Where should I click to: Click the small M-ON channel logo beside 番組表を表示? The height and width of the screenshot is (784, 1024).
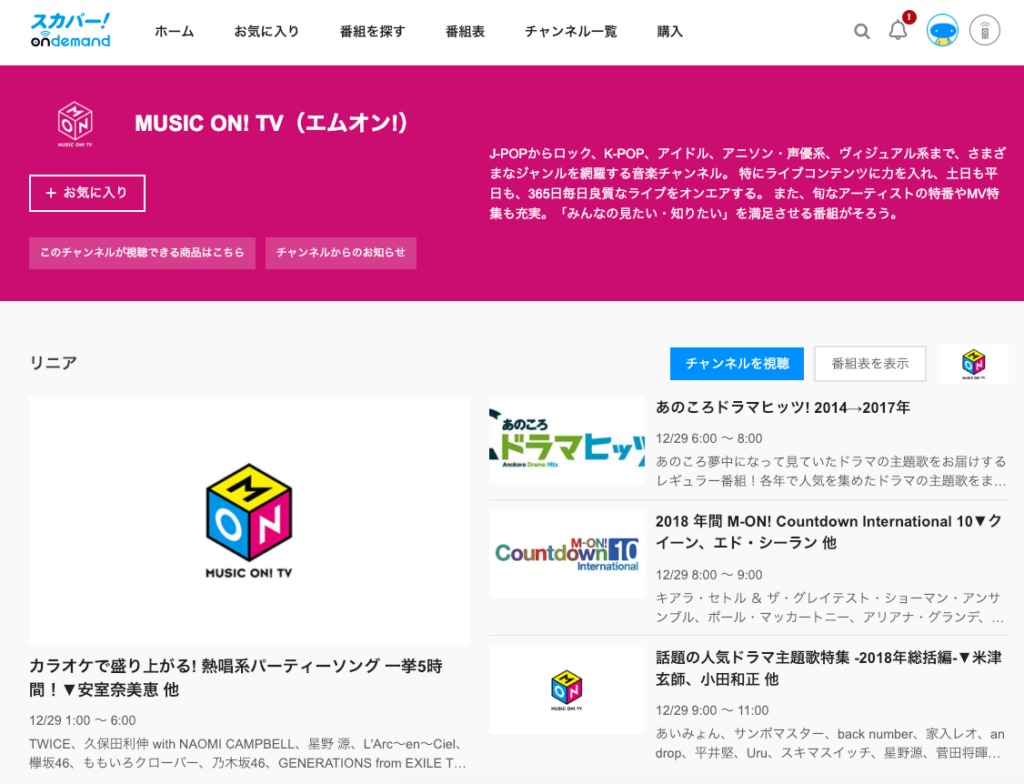[x=974, y=364]
